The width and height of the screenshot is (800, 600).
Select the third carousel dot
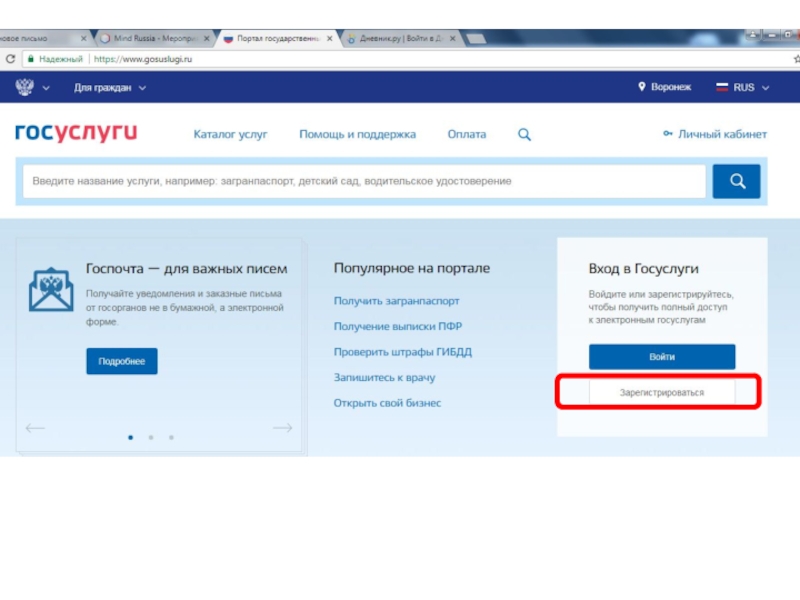pyautogui.click(x=171, y=437)
